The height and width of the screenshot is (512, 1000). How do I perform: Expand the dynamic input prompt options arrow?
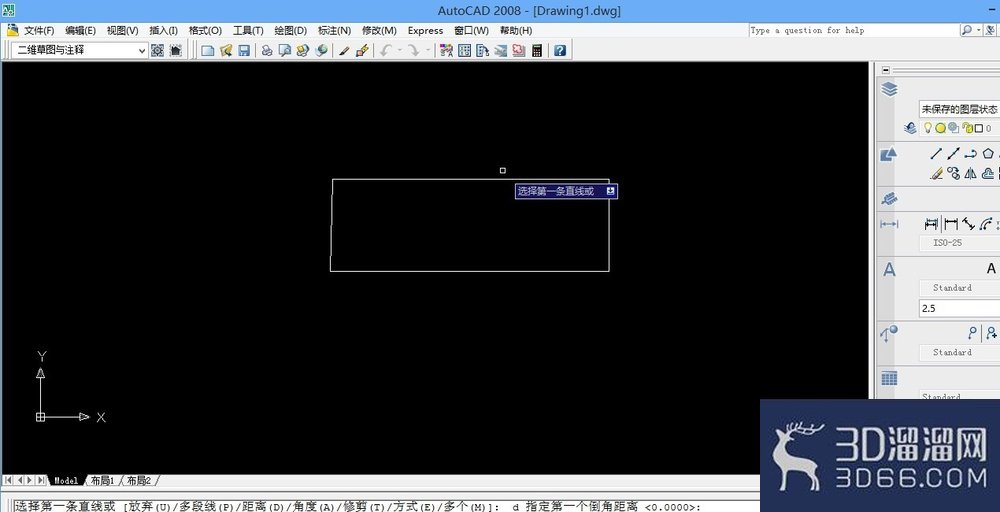pyautogui.click(x=610, y=191)
